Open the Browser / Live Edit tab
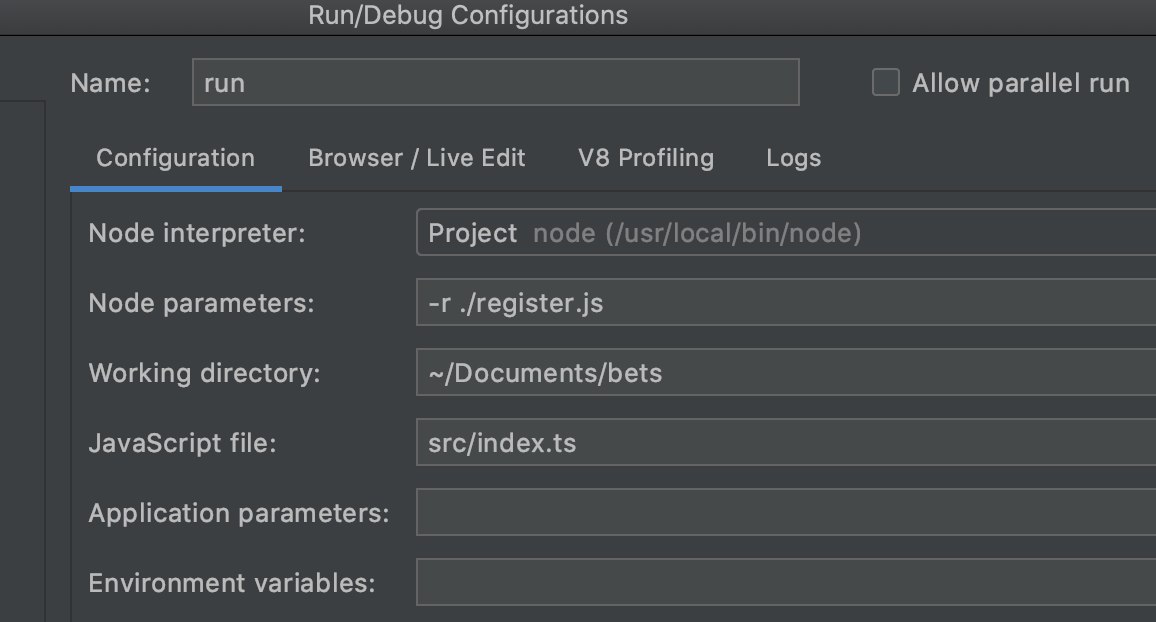Viewport: 1156px width, 622px height. point(416,158)
